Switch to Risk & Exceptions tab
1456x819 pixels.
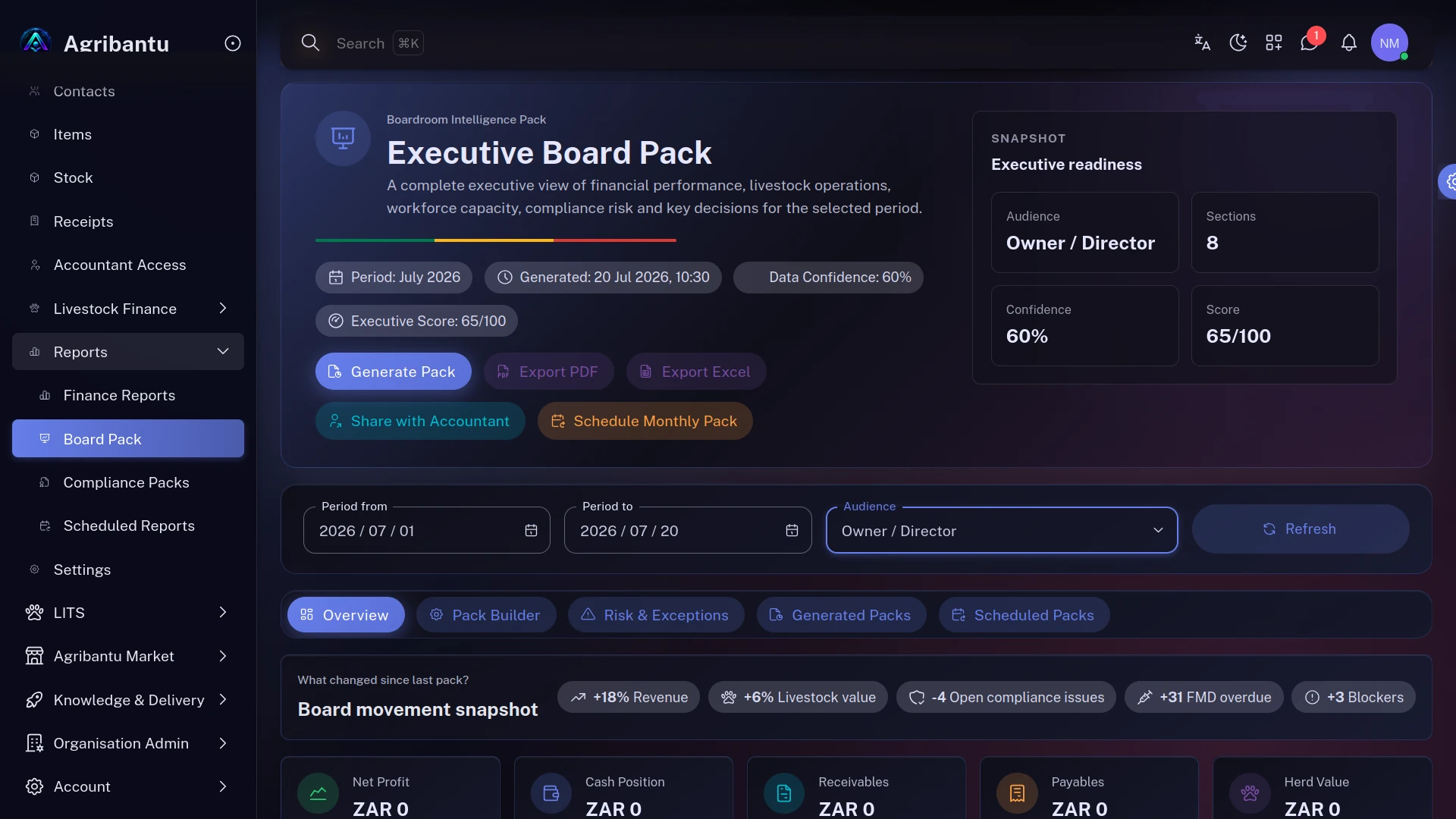[x=656, y=615]
